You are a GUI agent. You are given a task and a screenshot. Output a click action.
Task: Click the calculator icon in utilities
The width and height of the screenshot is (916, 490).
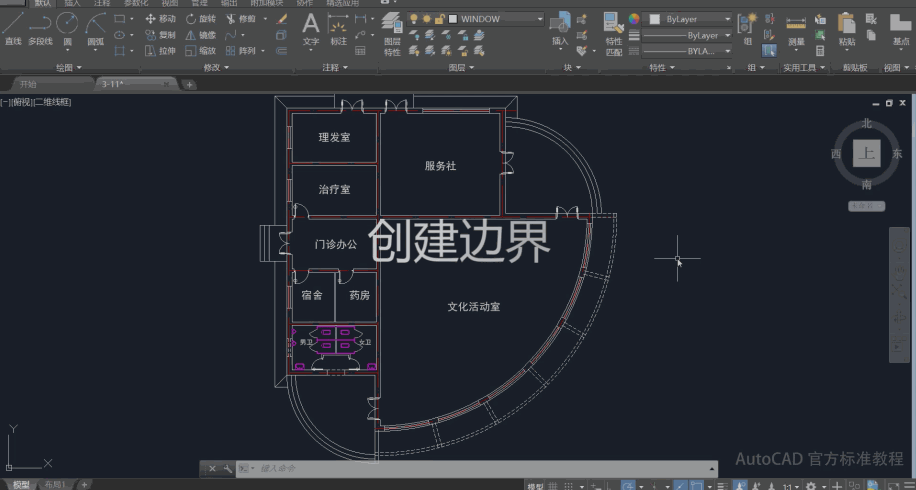click(x=820, y=51)
